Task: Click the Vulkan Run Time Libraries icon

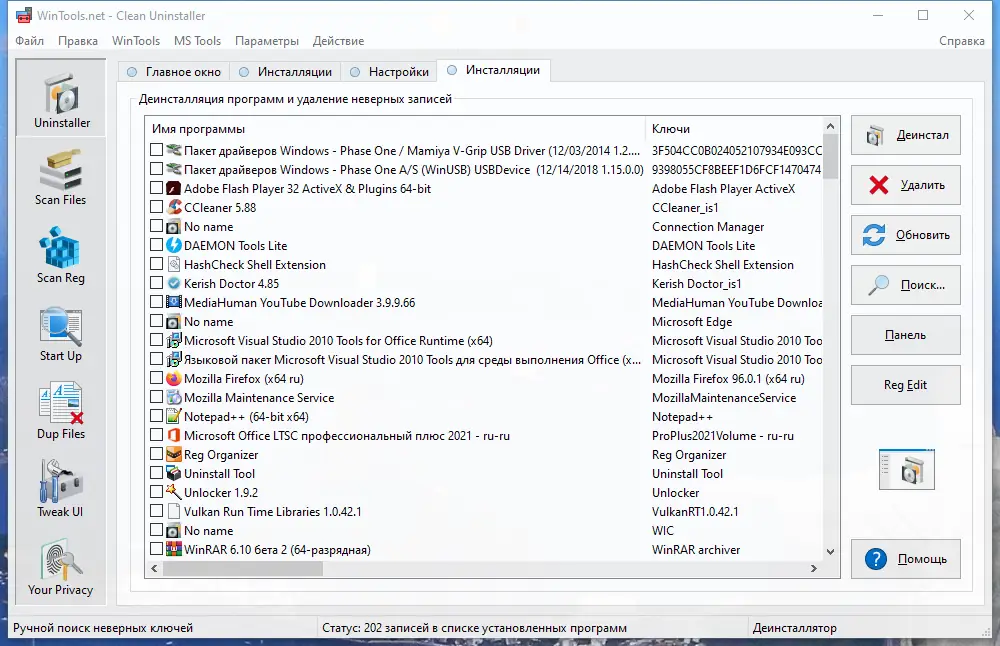Action: click(173, 511)
